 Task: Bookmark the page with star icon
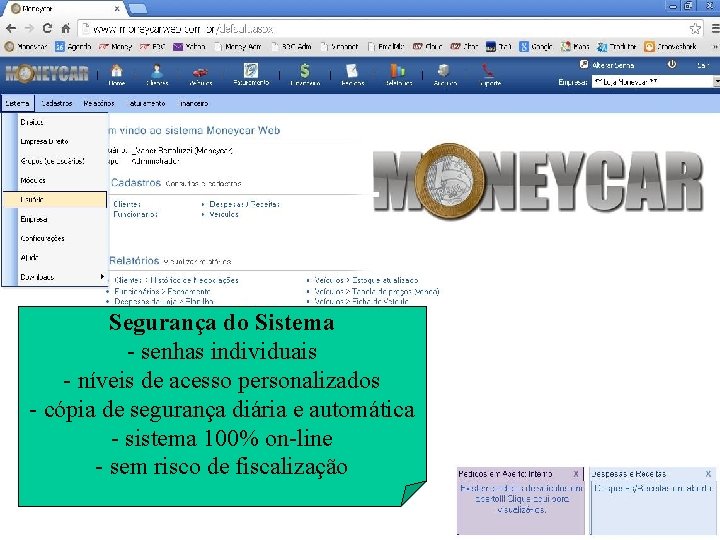pos(695,28)
